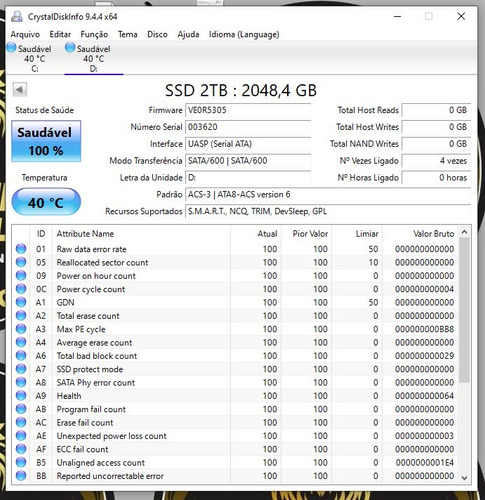Click the Saudável 100 % health status button

[x=46, y=141]
